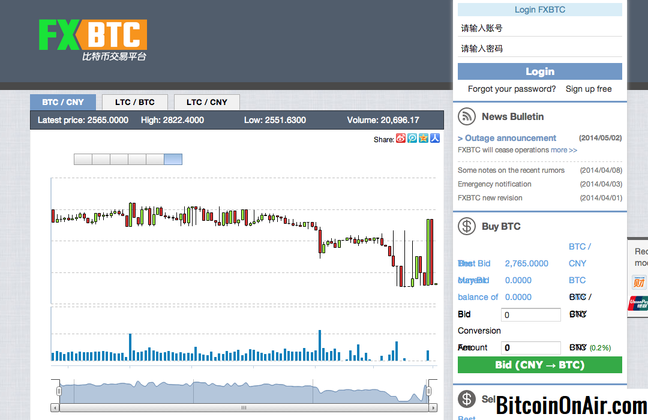Click the News Bulletin RSS icon
Screen dimensions: 648x420
click(x=467, y=117)
